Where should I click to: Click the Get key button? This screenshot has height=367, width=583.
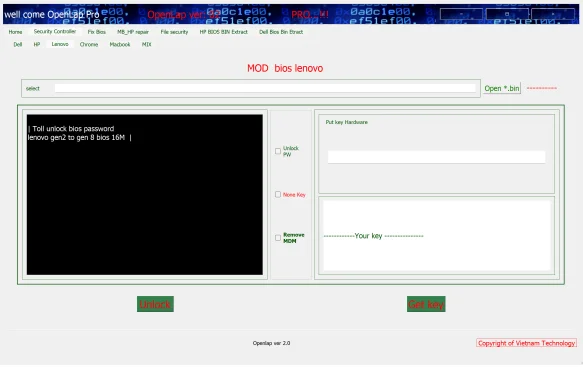click(426, 304)
